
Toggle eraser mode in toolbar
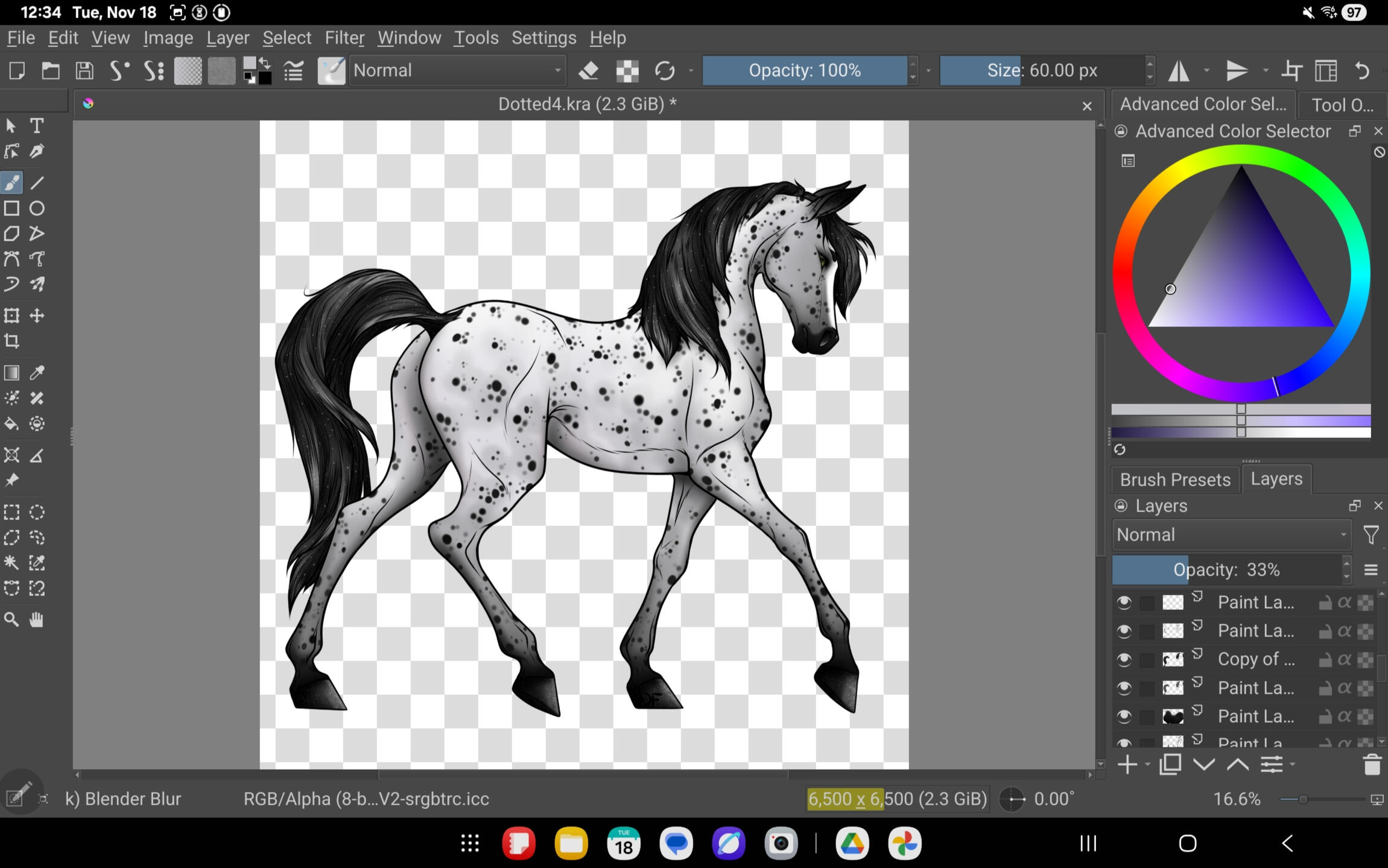tap(588, 71)
